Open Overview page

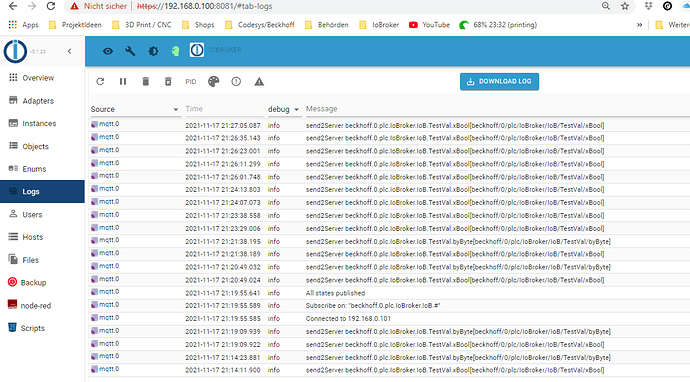(42, 78)
